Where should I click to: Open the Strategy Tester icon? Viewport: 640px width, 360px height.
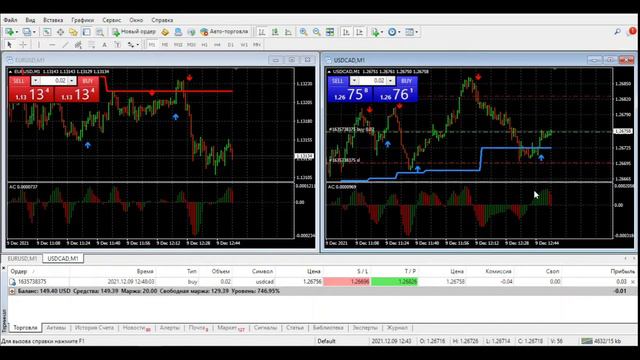click(100, 32)
